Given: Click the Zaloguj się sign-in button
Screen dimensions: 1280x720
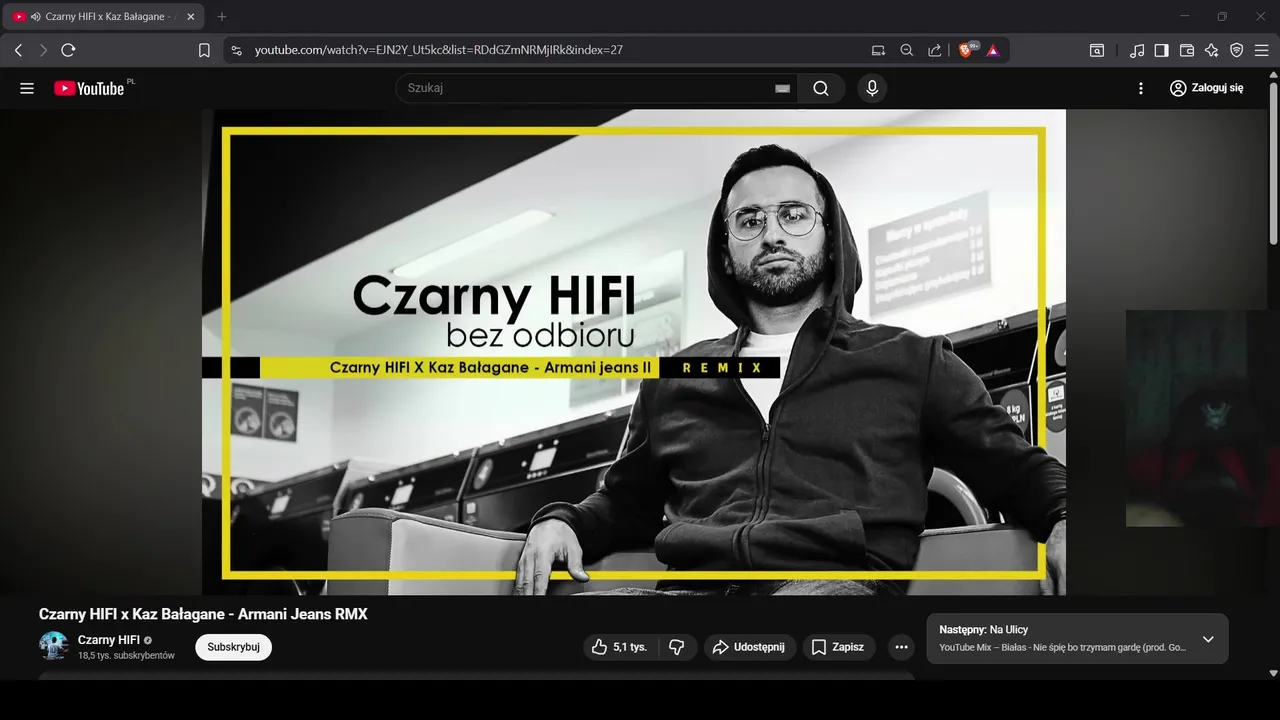Looking at the screenshot, I should pyautogui.click(x=1207, y=88).
